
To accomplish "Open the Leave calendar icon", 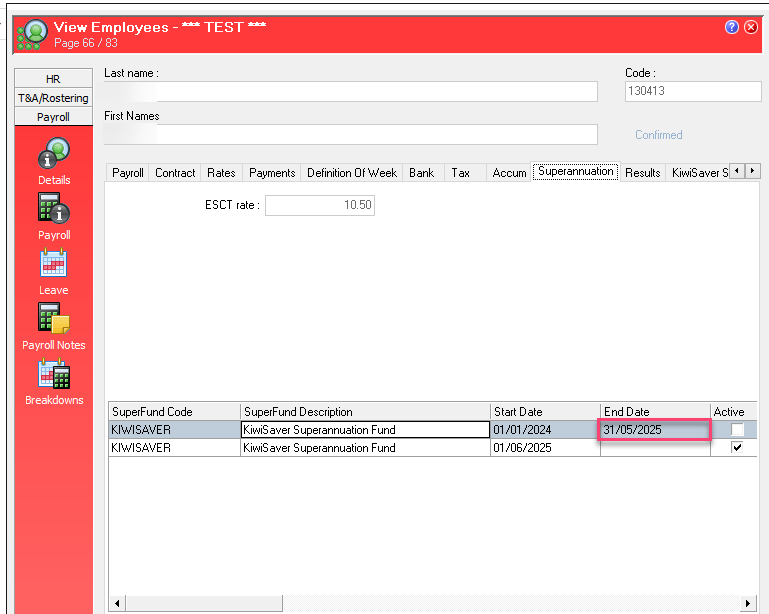I will coord(54,264).
